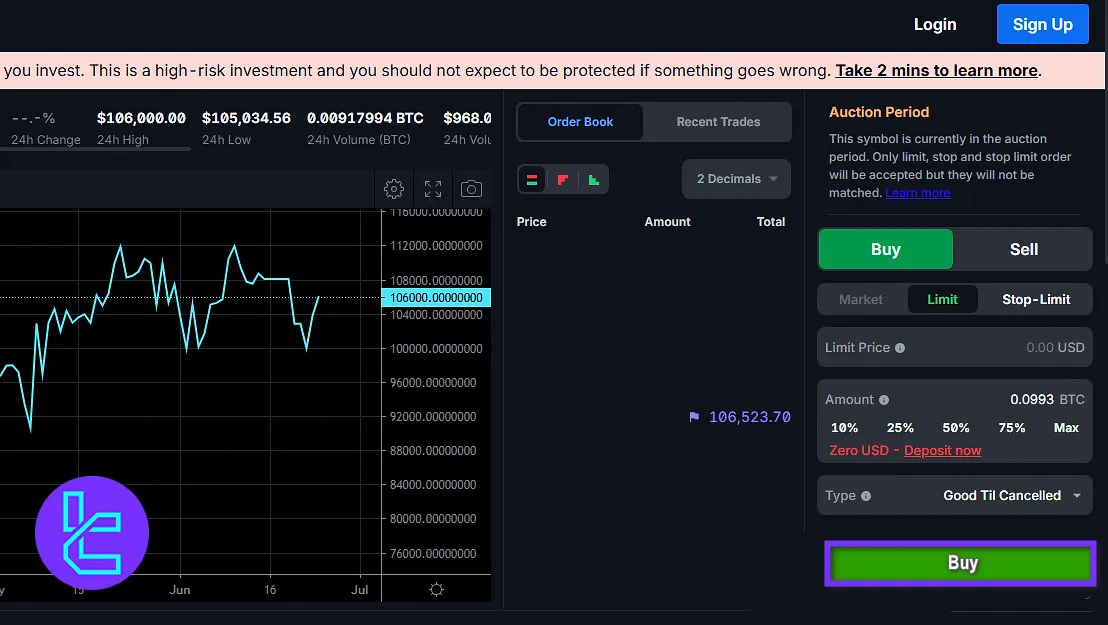
Task: Open chart axis settings icon at bottom
Action: point(436,590)
